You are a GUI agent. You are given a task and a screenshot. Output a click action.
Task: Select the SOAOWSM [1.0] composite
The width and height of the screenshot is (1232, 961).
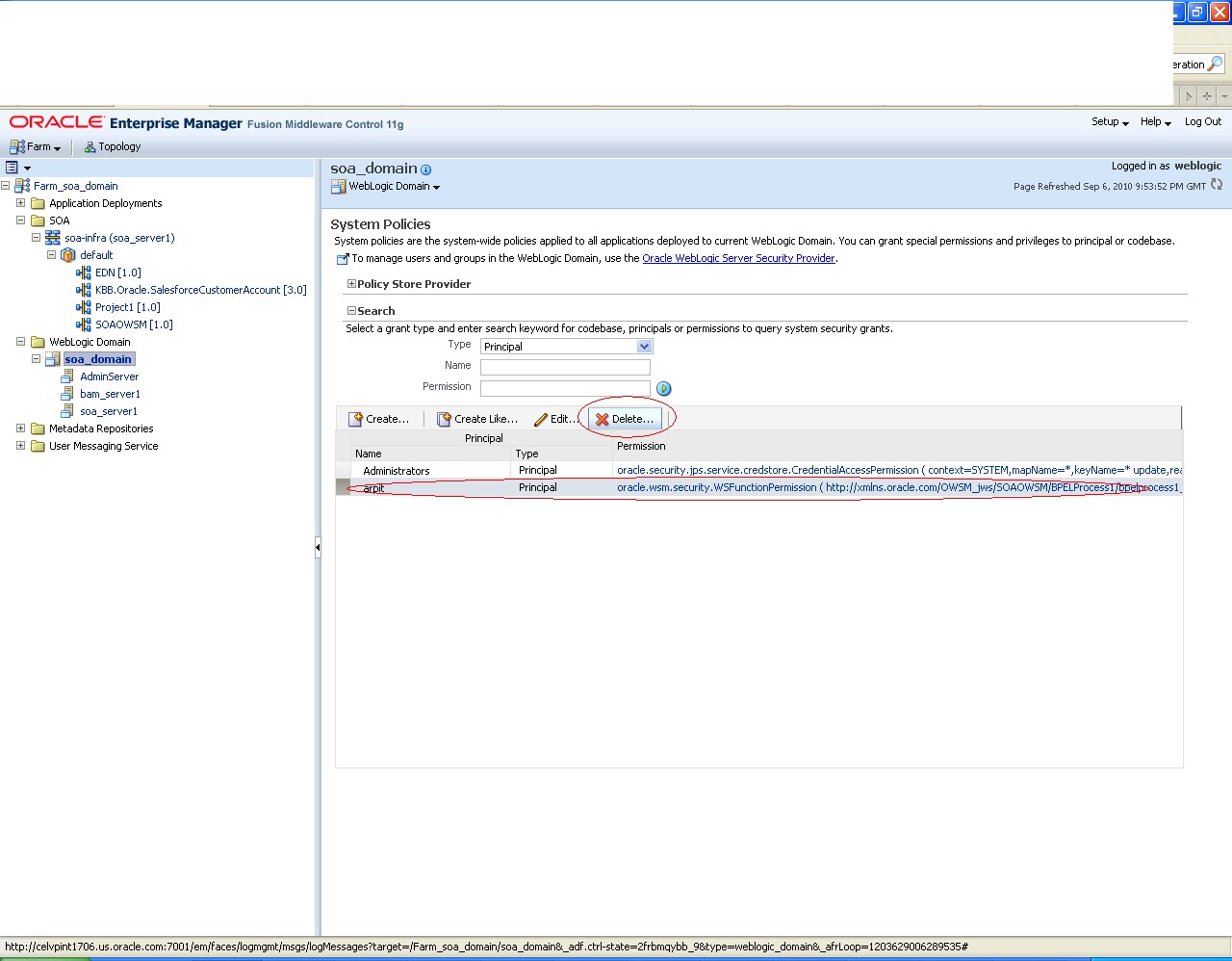(134, 325)
